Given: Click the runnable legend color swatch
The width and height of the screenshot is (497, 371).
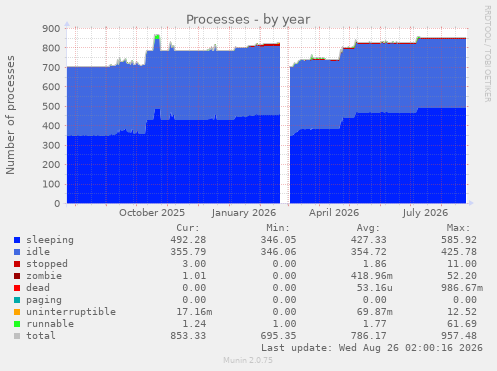Looking at the screenshot, I should pos(17,324).
